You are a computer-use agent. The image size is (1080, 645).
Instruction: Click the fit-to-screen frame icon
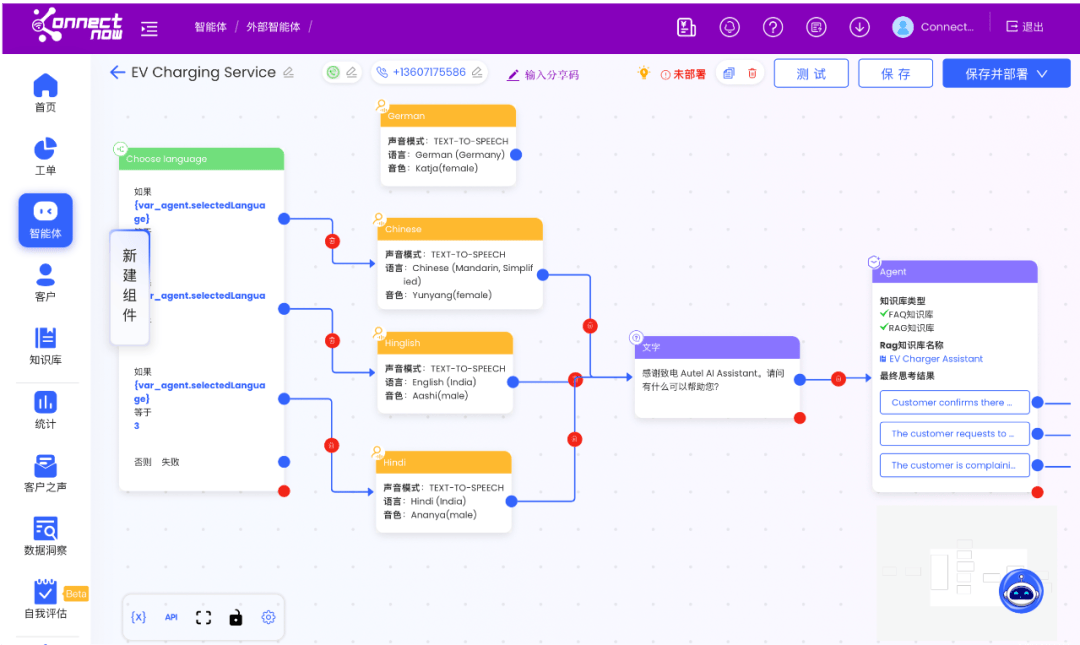[x=203, y=617]
